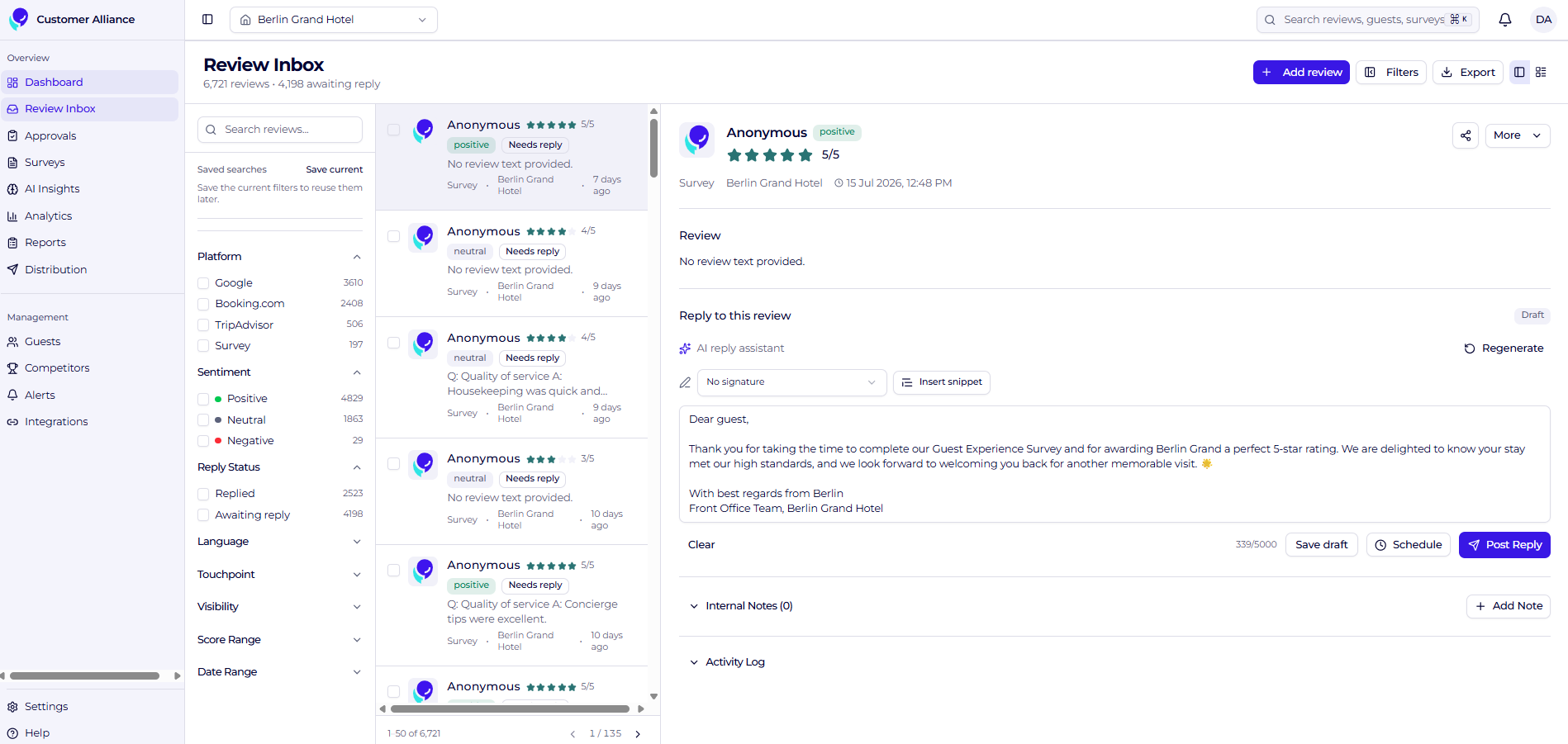This screenshot has height=744, width=1568.
Task: Expand the Date Range filter section
Action: coord(280,672)
